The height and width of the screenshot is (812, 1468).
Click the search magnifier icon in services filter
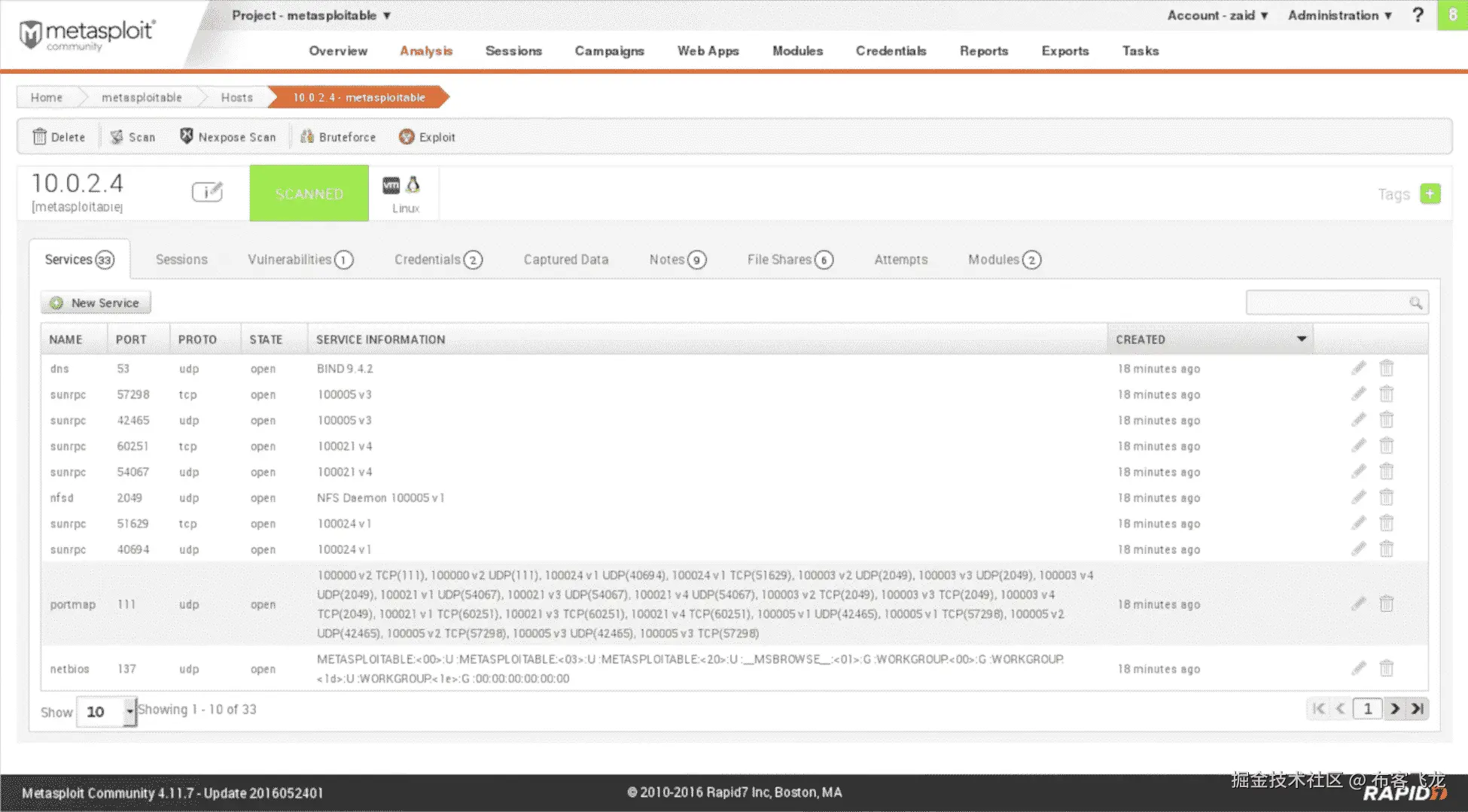pos(1416,303)
